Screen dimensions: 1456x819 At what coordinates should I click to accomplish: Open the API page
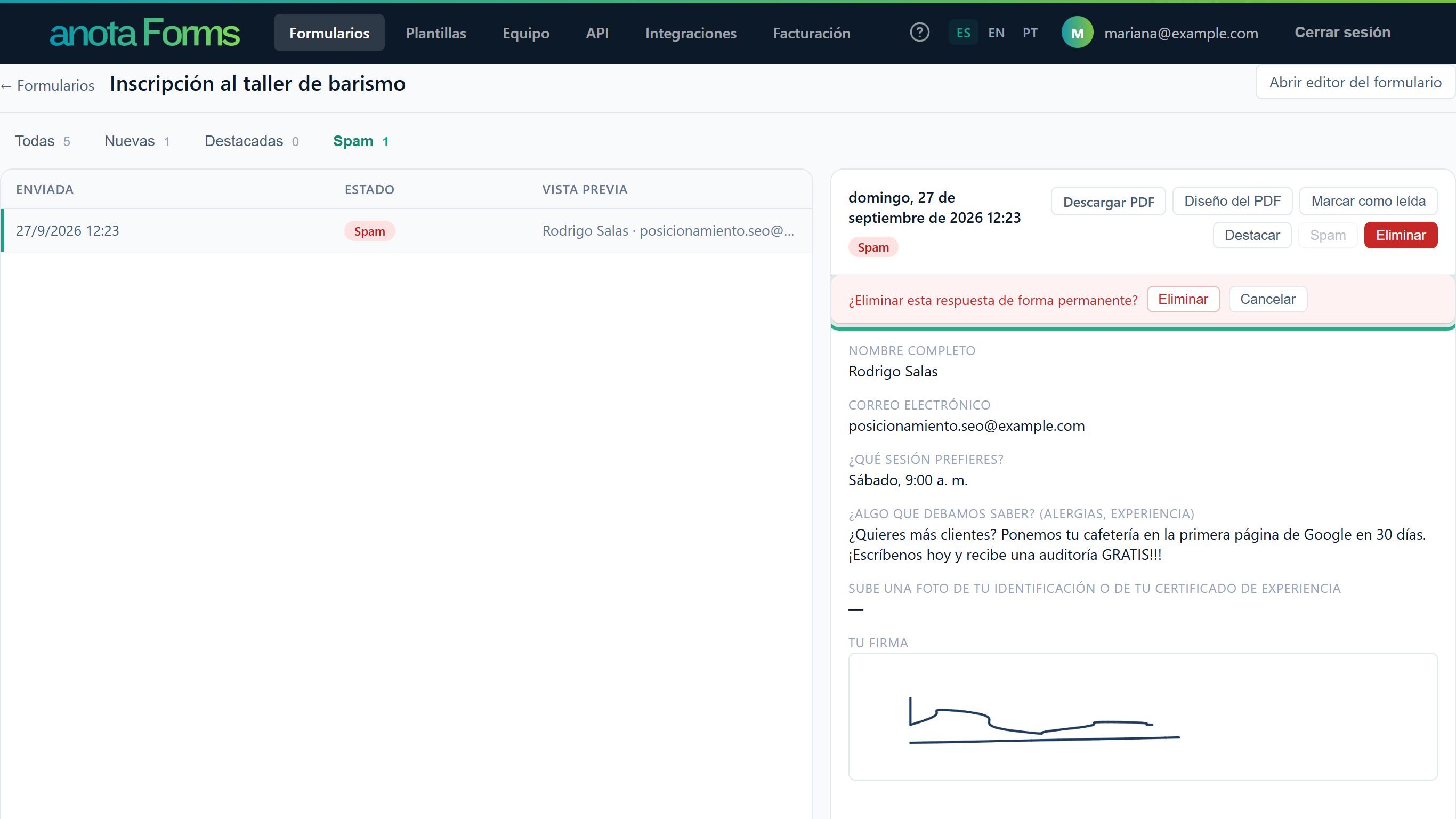(x=597, y=33)
